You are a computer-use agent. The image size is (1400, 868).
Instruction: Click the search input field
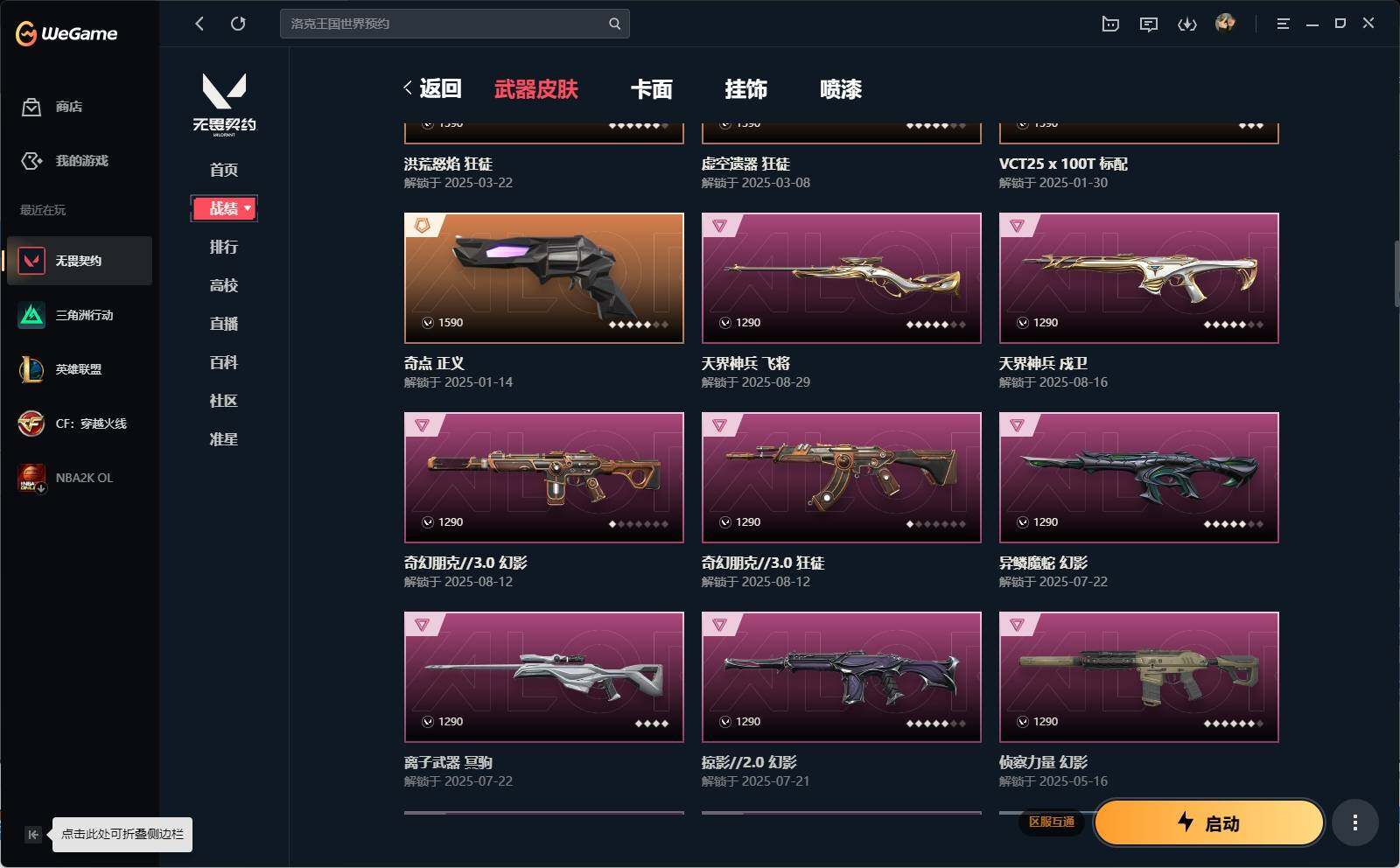coord(446,24)
